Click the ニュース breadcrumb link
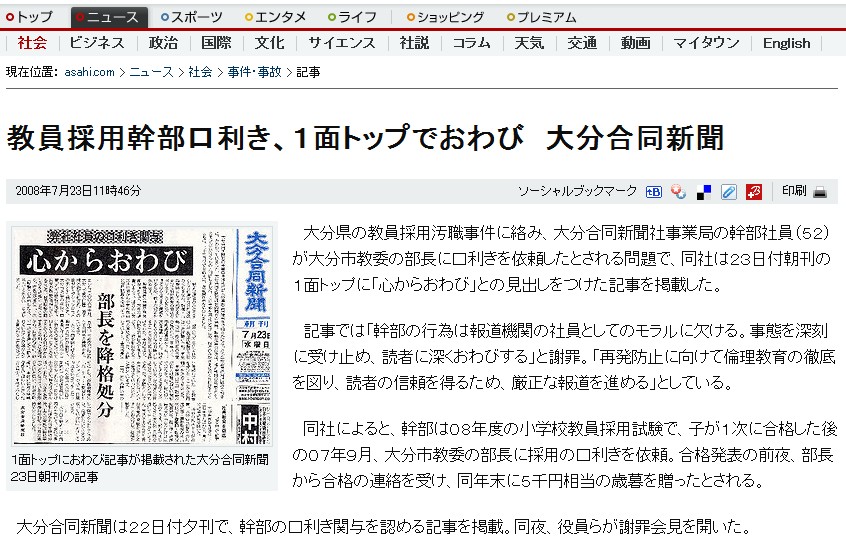Image resolution: width=846 pixels, height=559 pixels. tap(151, 72)
